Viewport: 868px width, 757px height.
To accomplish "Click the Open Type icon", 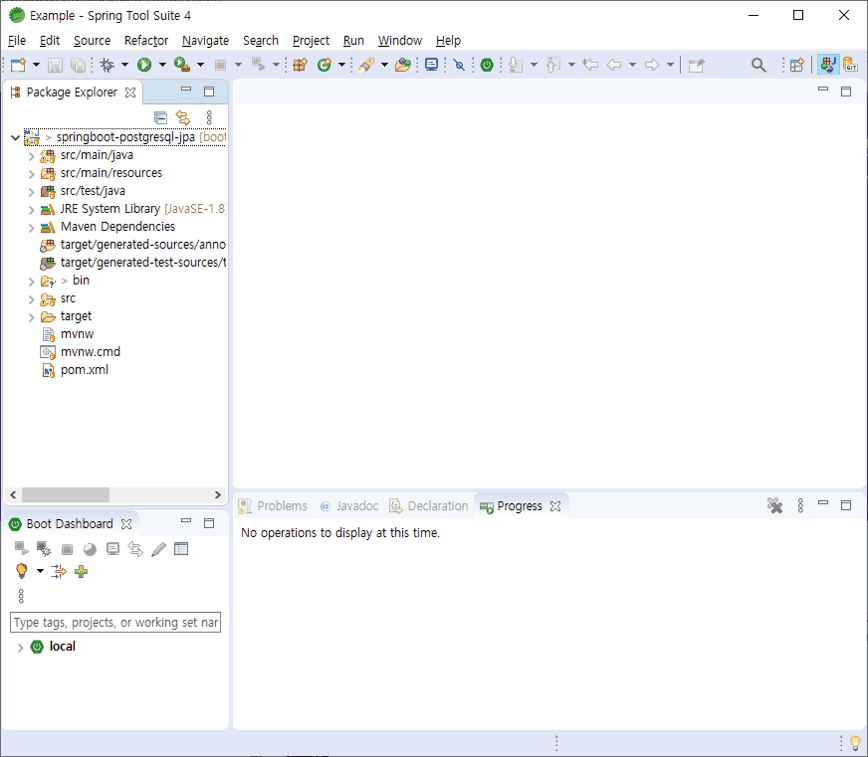I will [366, 65].
